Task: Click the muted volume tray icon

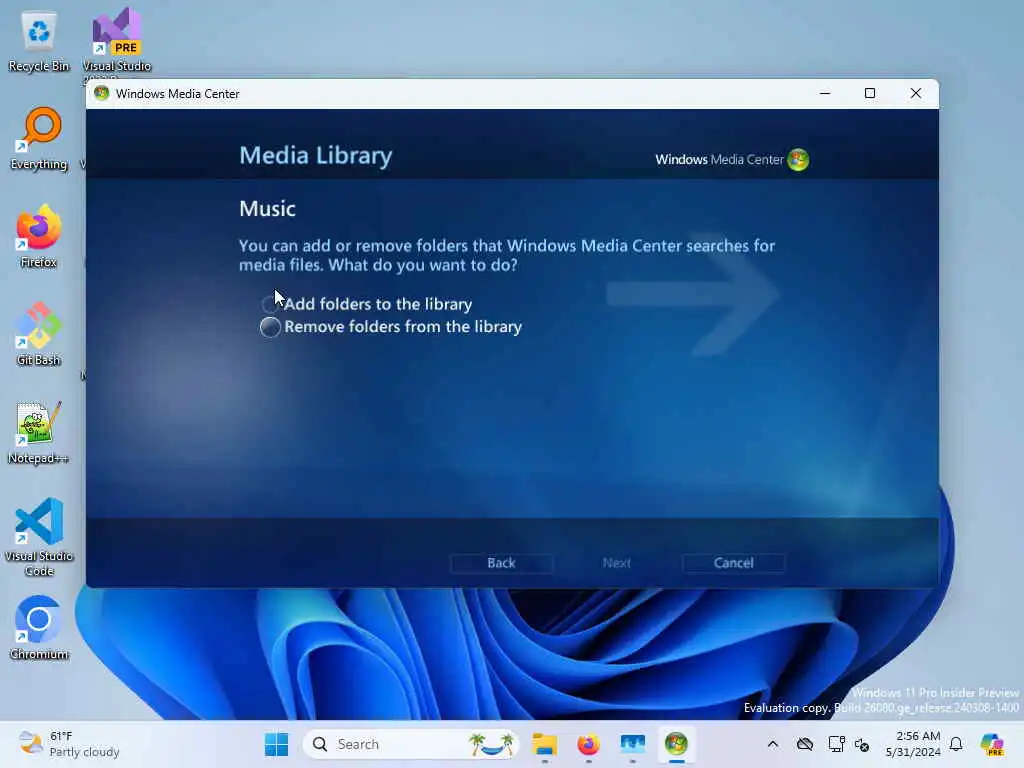Action: (862, 744)
